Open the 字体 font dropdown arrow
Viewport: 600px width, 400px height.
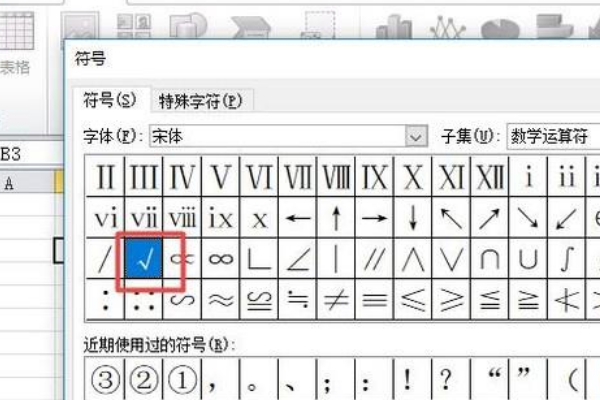(416, 136)
